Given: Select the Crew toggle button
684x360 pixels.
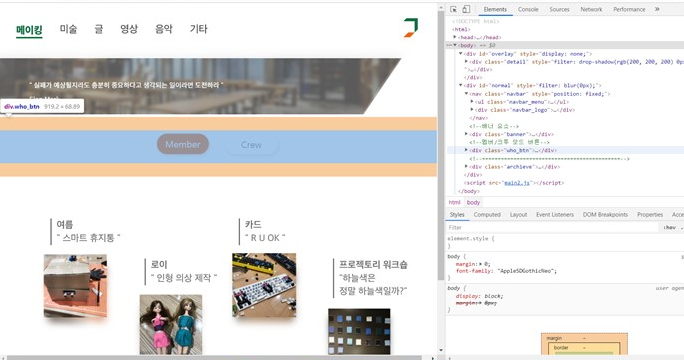Looking at the screenshot, I should pyautogui.click(x=251, y=145).
